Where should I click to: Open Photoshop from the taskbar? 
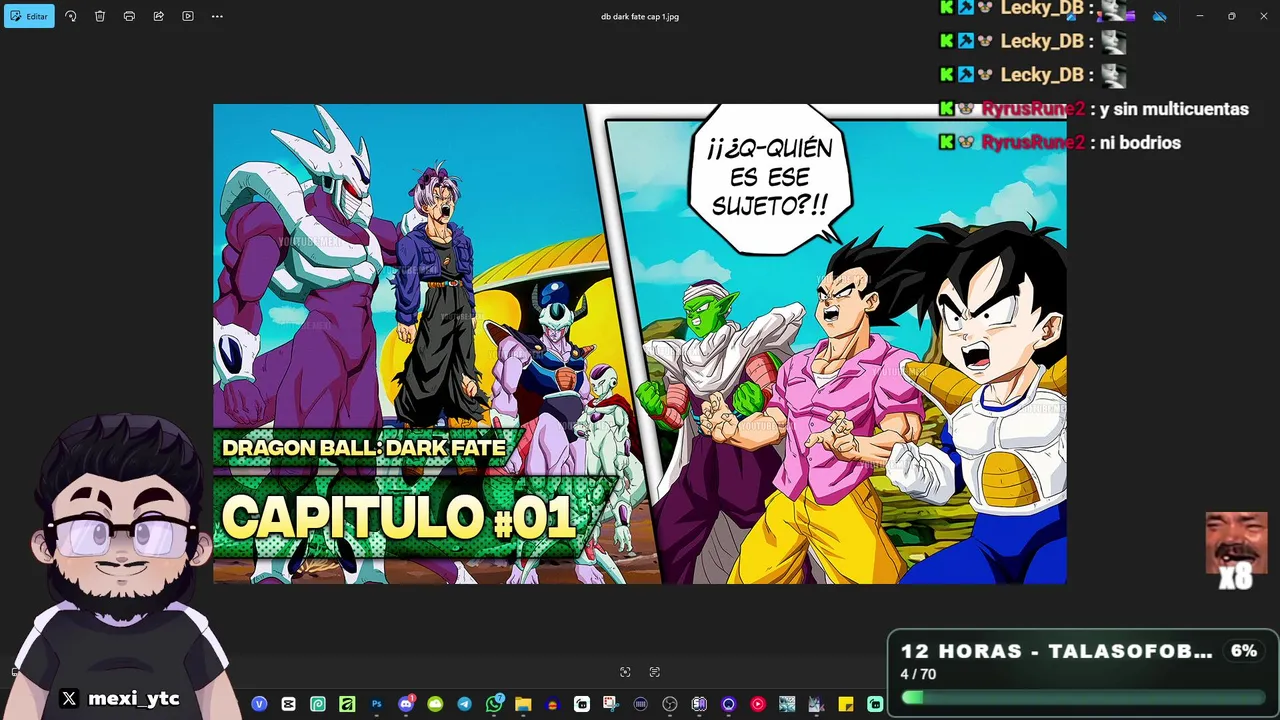point(376,704)
